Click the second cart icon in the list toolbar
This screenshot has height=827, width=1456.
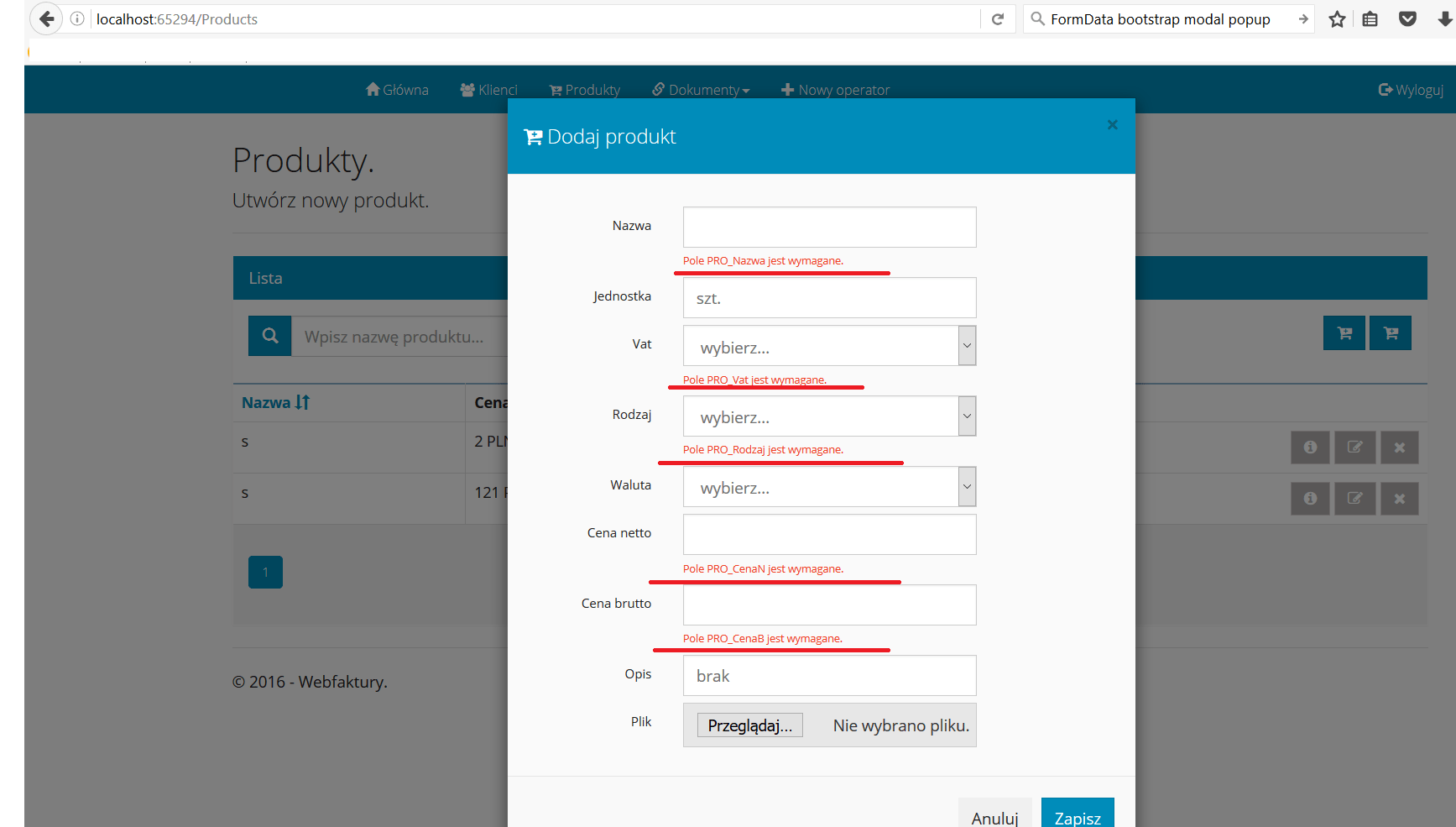pos(1391,332)
